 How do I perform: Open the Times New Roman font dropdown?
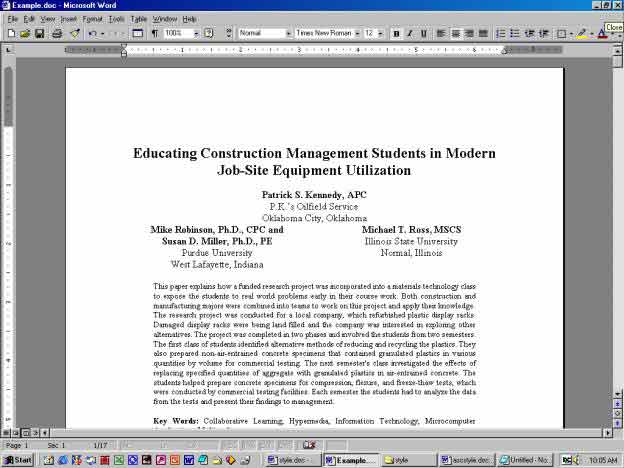click(357, 33)
